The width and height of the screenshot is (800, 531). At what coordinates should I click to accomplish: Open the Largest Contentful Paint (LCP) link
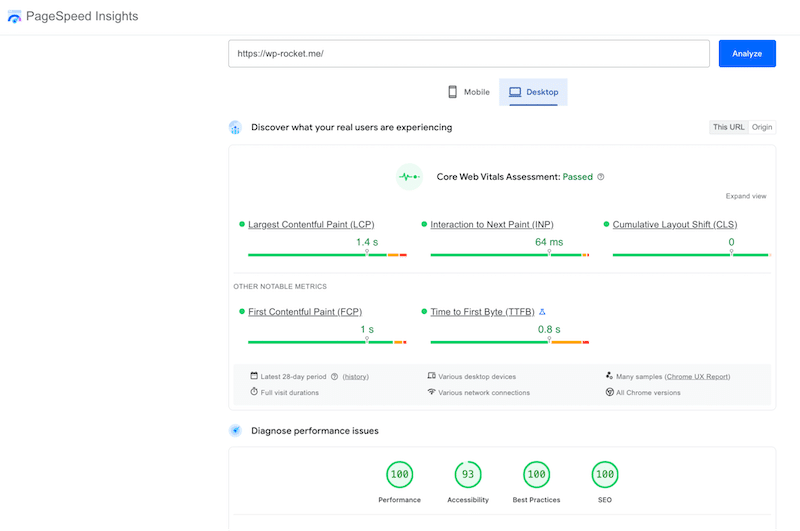click(x=325, y=225)
